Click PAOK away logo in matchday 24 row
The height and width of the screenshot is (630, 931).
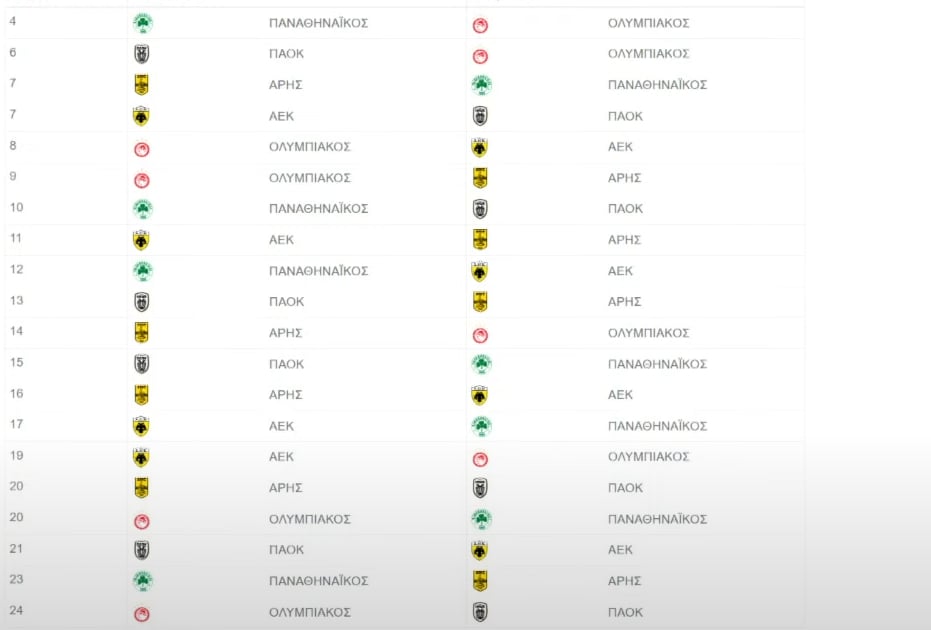[x=480, y=612]
